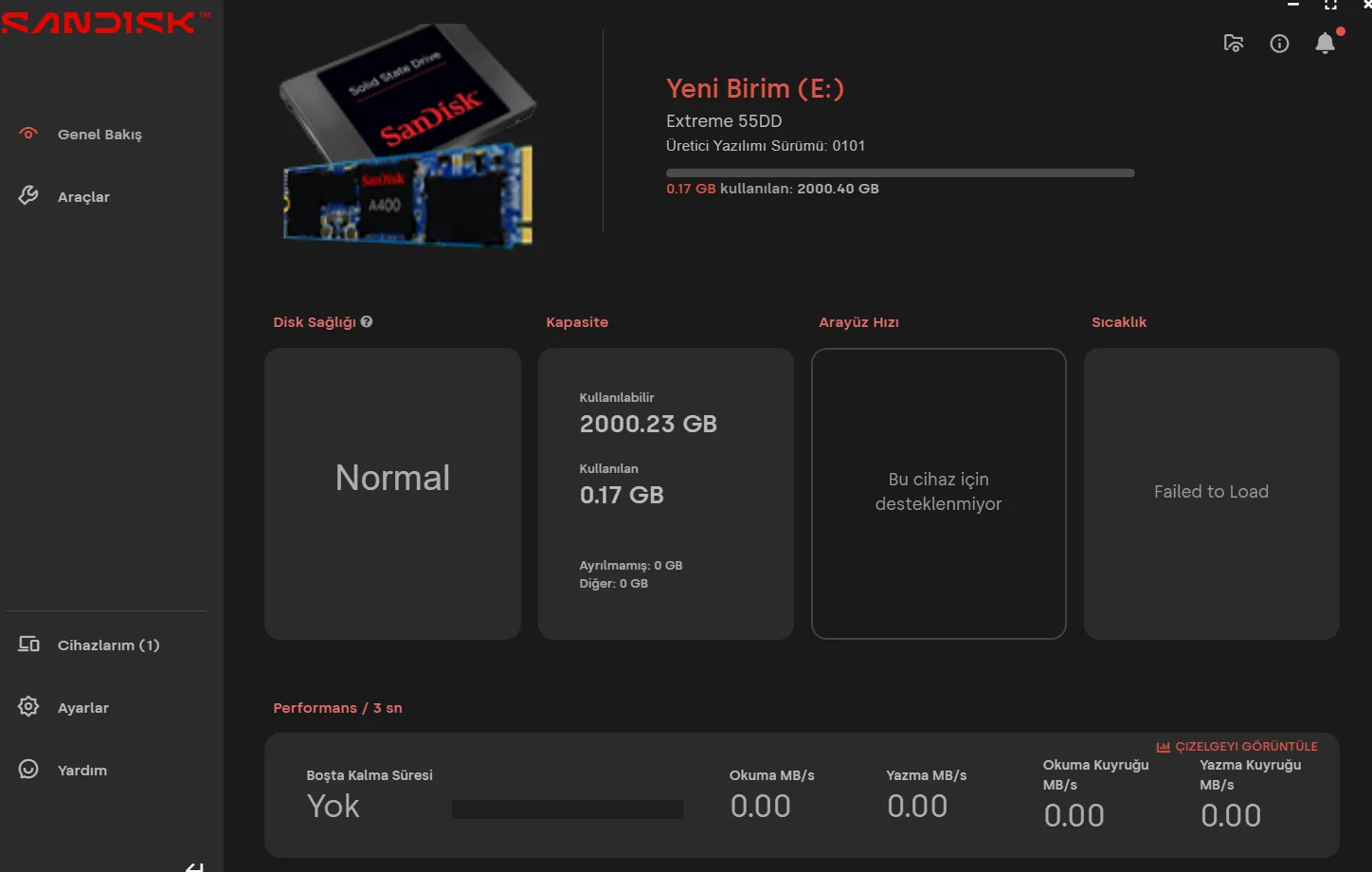Open notifications with the bell icon
Screen dimensions: 1372x872
1326,43
